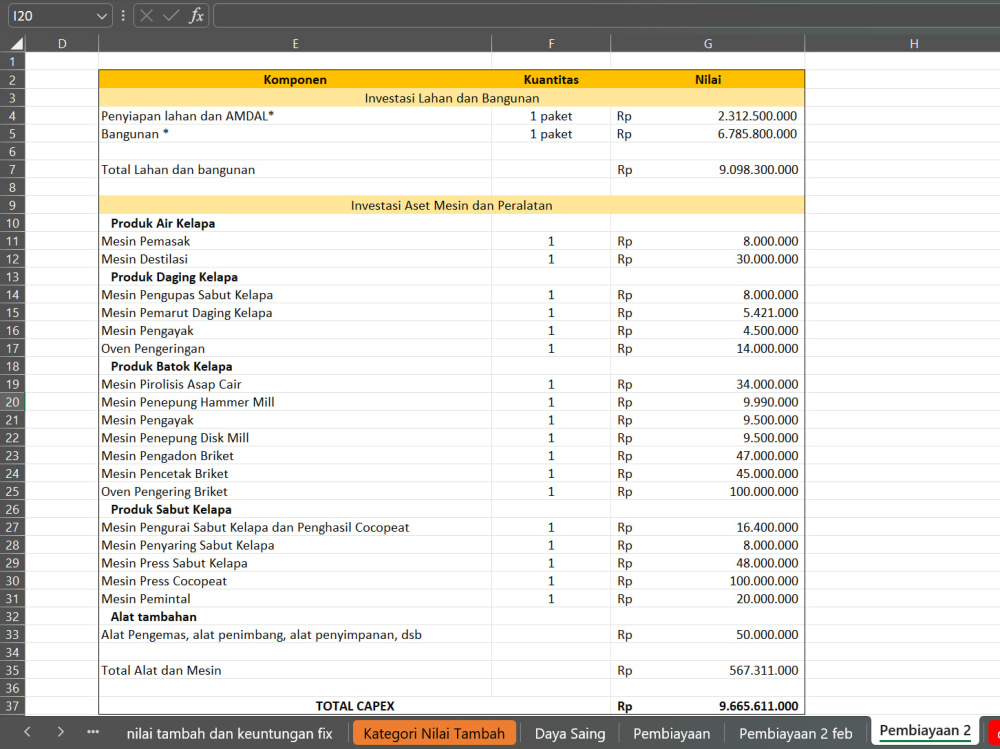The height and width of the screenshot is (749, 1000).
Task: Click the Enter checkmark icon in formula bar
Action: pos(171,16)
